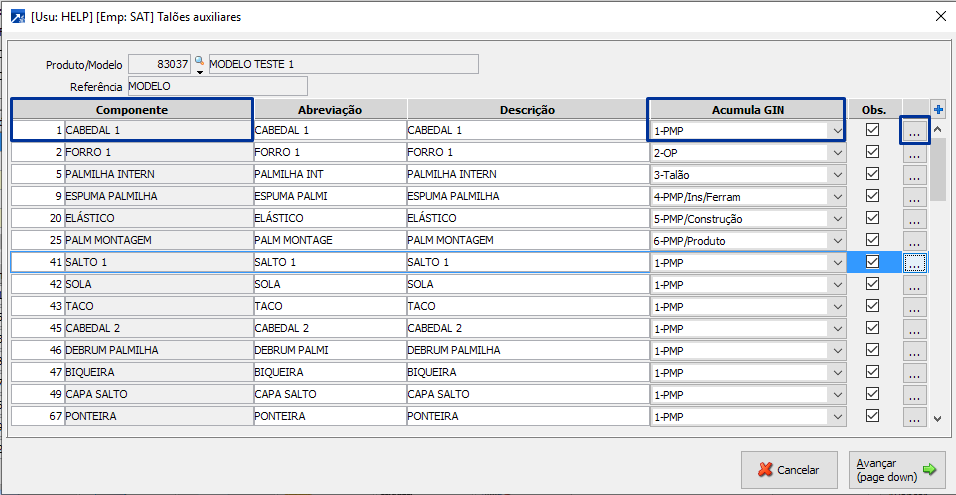Click ellipsis button in FORRO 1 row

click(915, 152)
